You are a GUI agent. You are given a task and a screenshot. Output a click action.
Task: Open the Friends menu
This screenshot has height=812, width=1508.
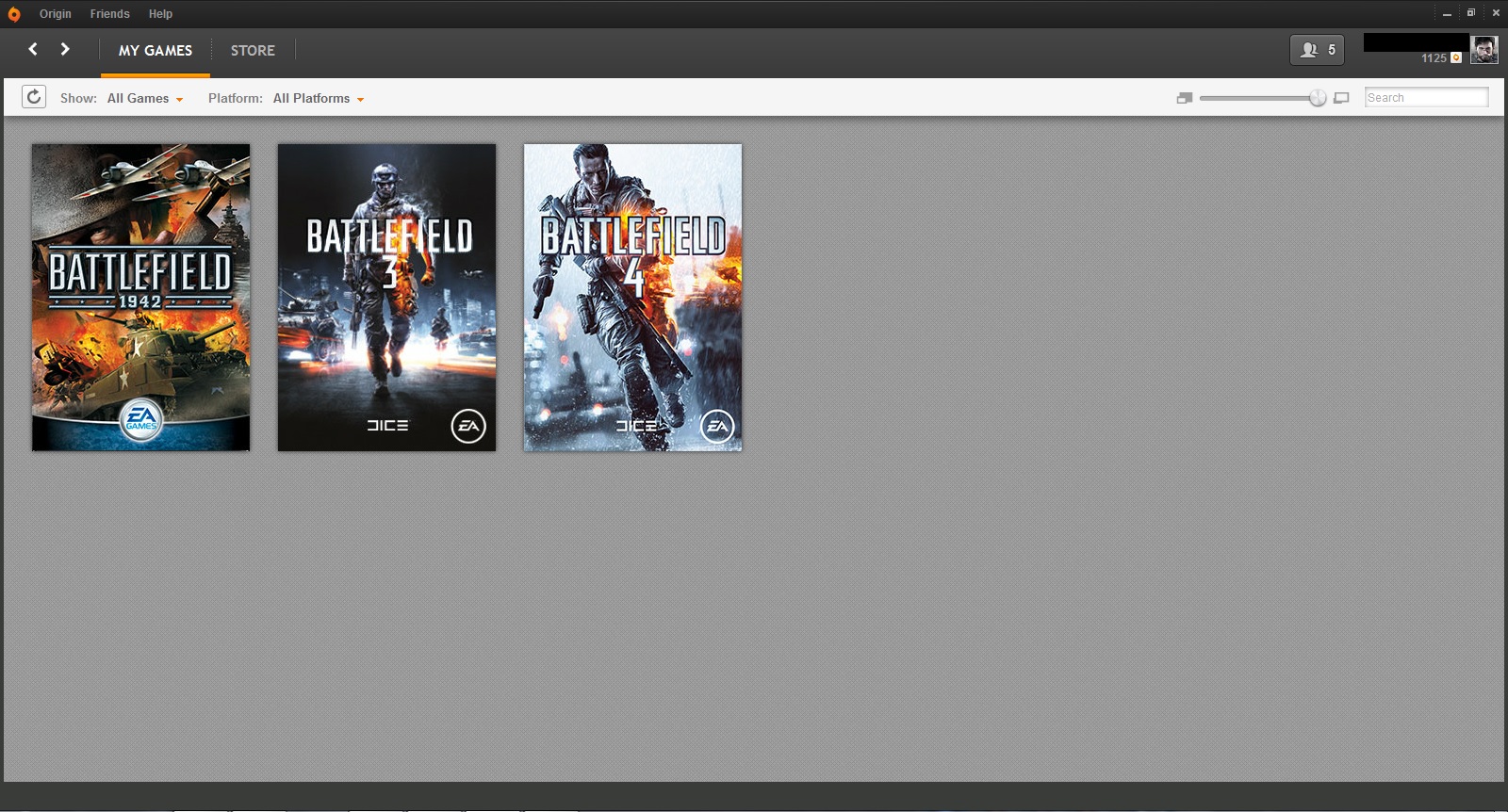pos(110,14)
